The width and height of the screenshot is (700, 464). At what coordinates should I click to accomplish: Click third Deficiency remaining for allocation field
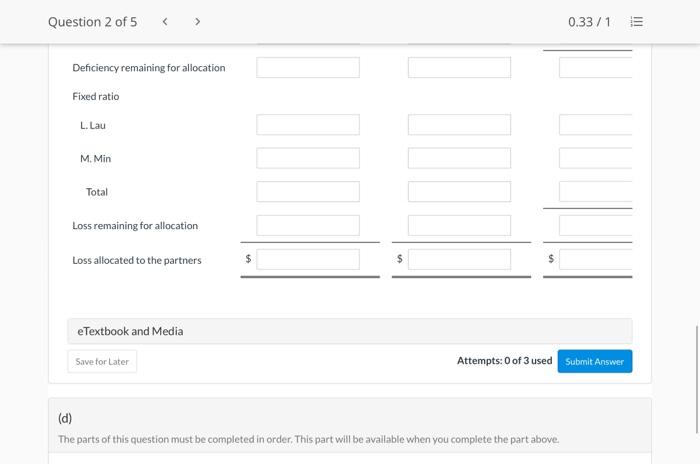tap(596, 67)
